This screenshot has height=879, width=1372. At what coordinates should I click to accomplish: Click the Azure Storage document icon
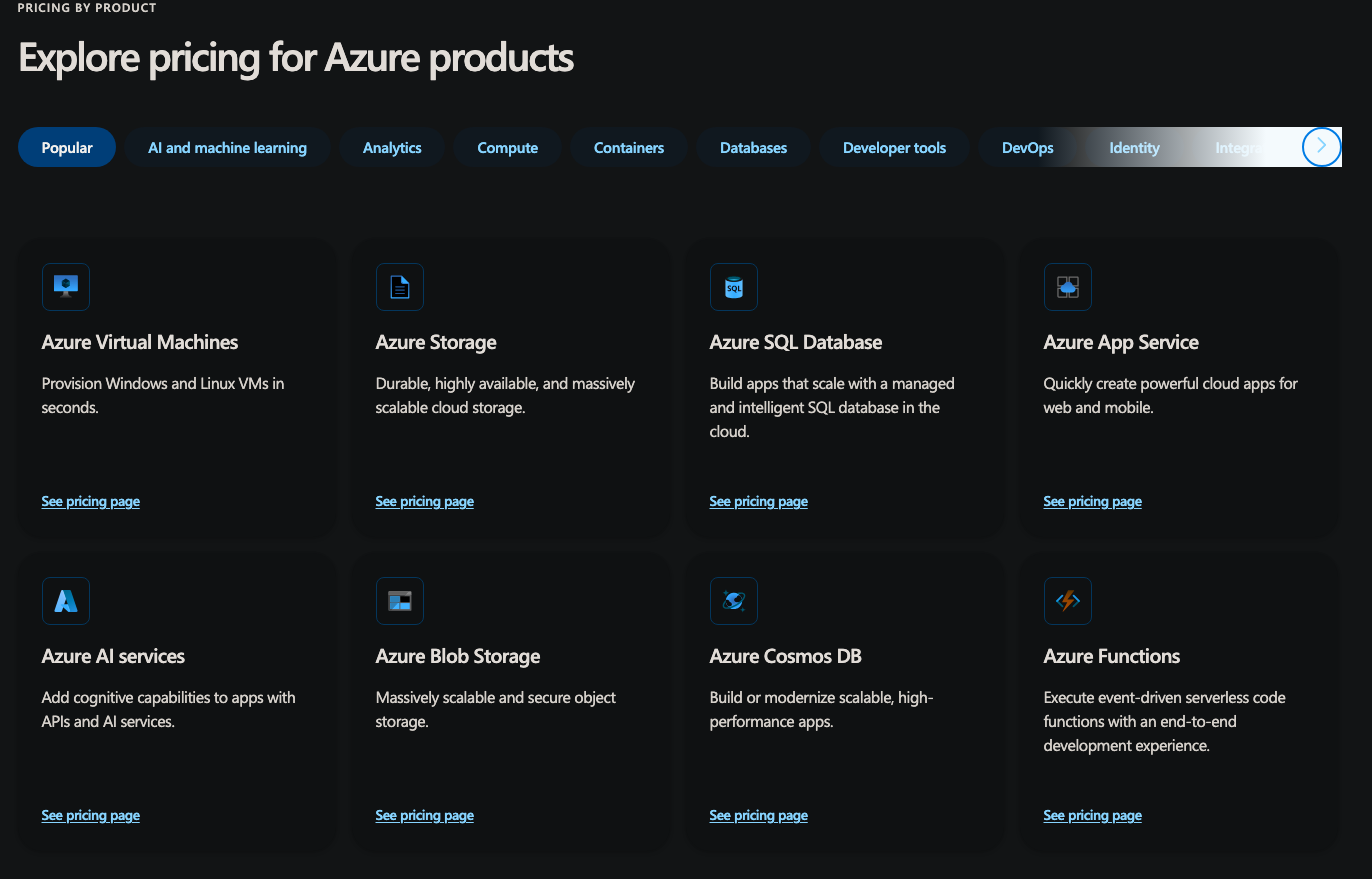(x=400, y=287)
